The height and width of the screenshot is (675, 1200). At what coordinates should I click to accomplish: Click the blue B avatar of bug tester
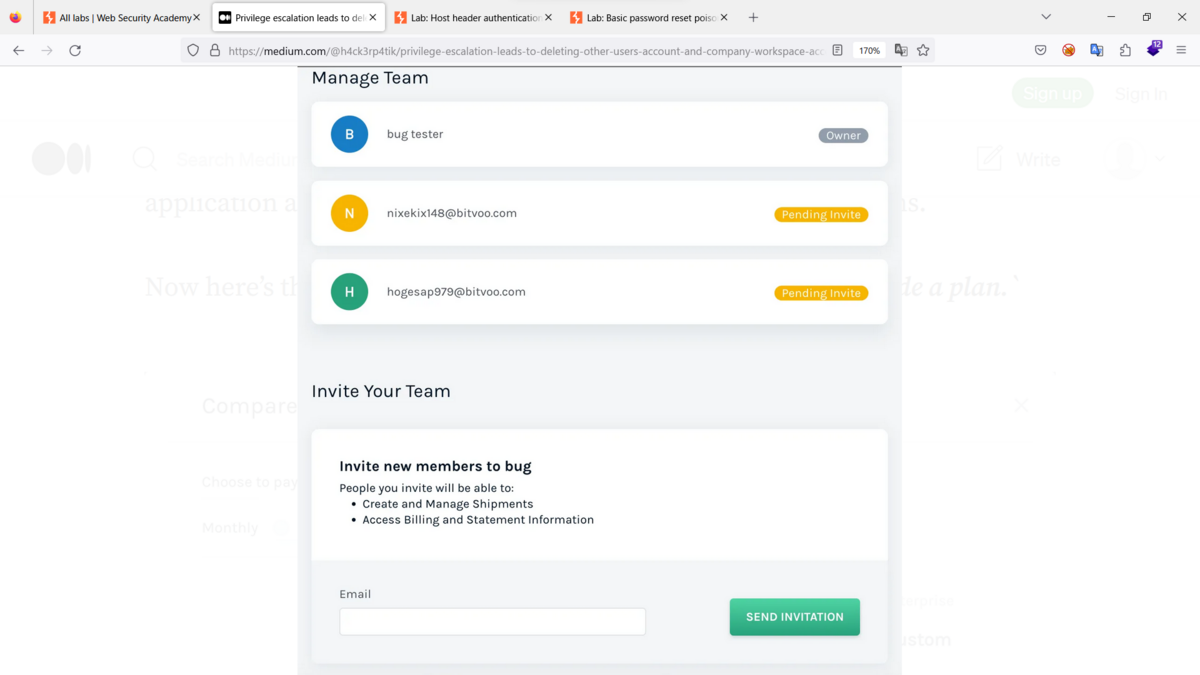coord(349,134)
